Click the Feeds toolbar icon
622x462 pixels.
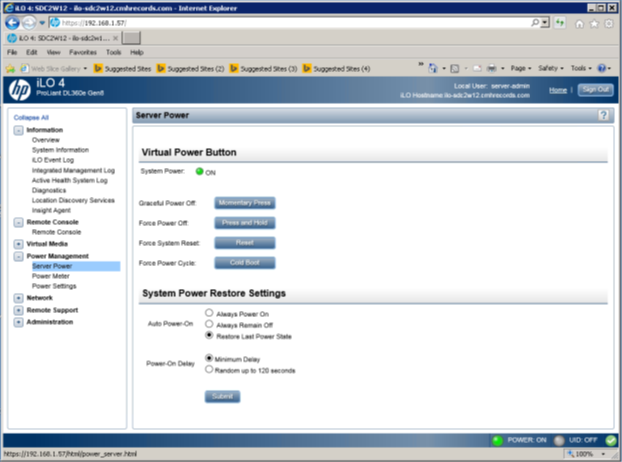pos(455,68)
